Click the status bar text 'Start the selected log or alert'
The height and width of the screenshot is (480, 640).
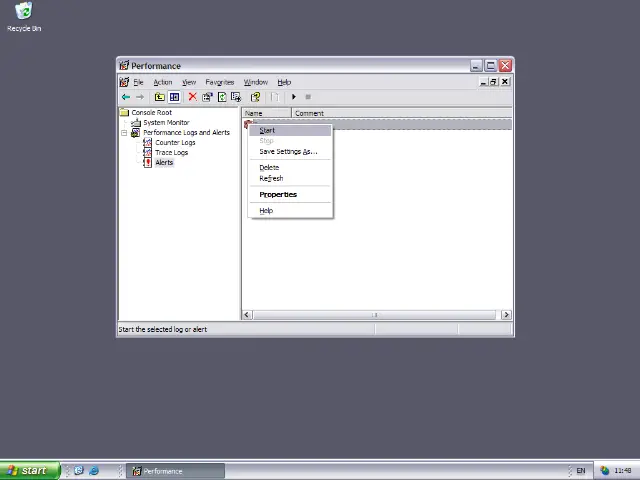[162, 329]
